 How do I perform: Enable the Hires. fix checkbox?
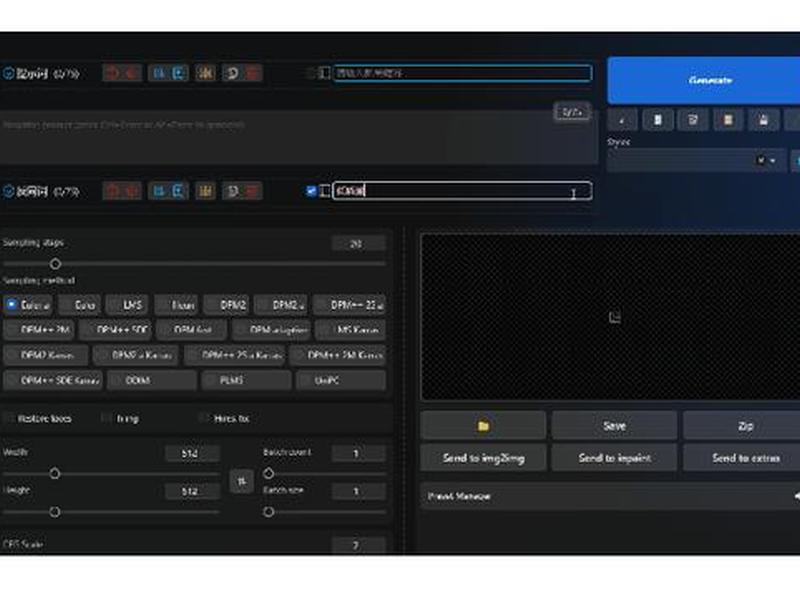point(204,418)
